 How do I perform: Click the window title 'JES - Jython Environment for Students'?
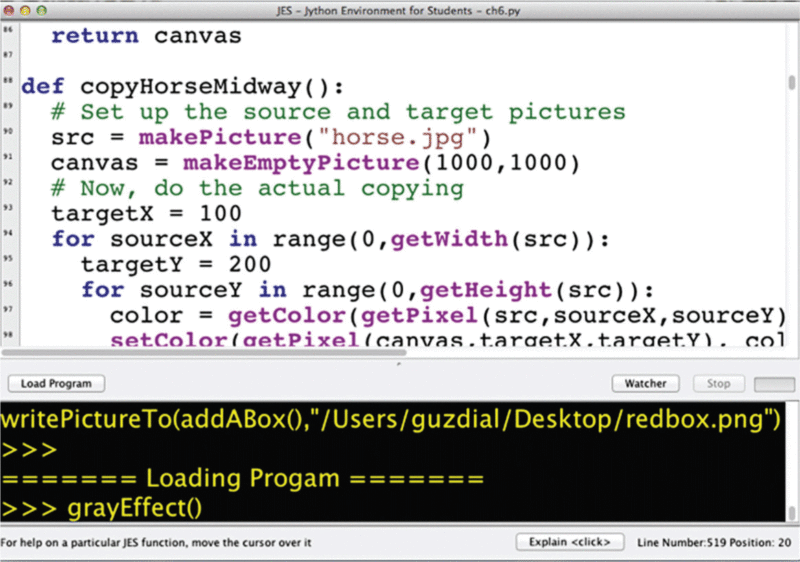pyautogui.click(x=398, y=11)
